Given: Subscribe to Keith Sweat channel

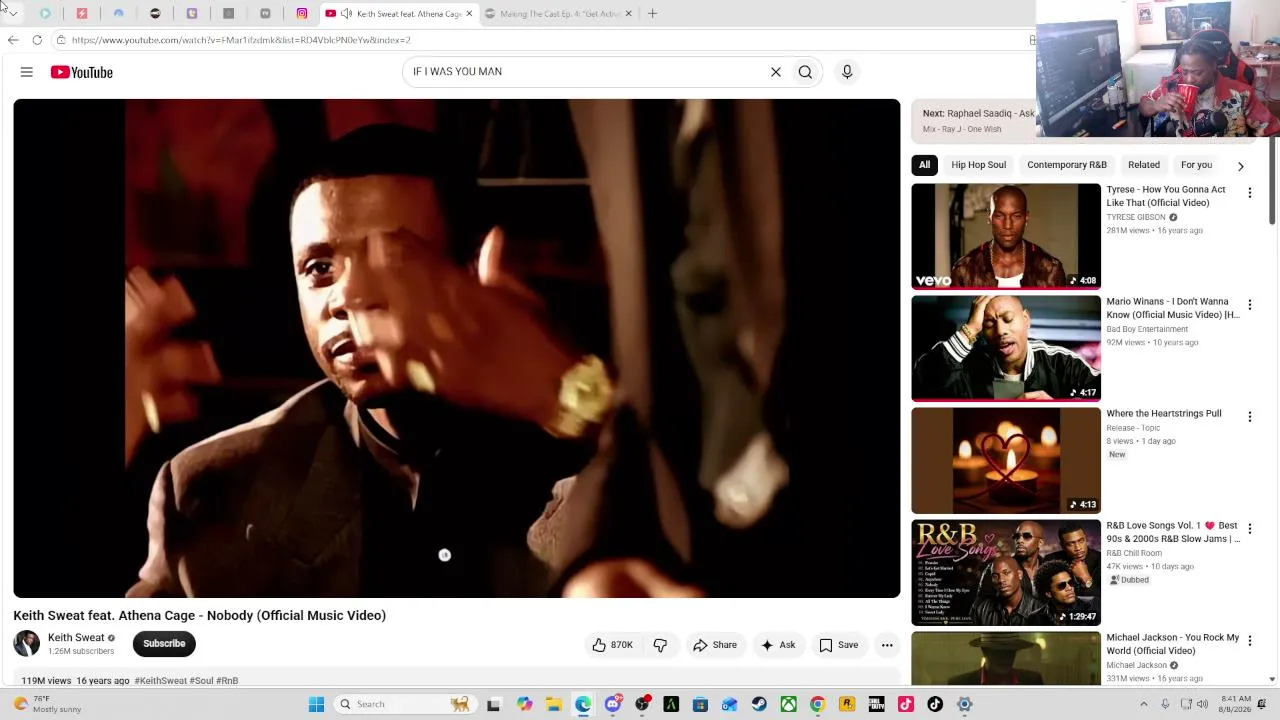Looking at the screenshot, I should point(164,644).
